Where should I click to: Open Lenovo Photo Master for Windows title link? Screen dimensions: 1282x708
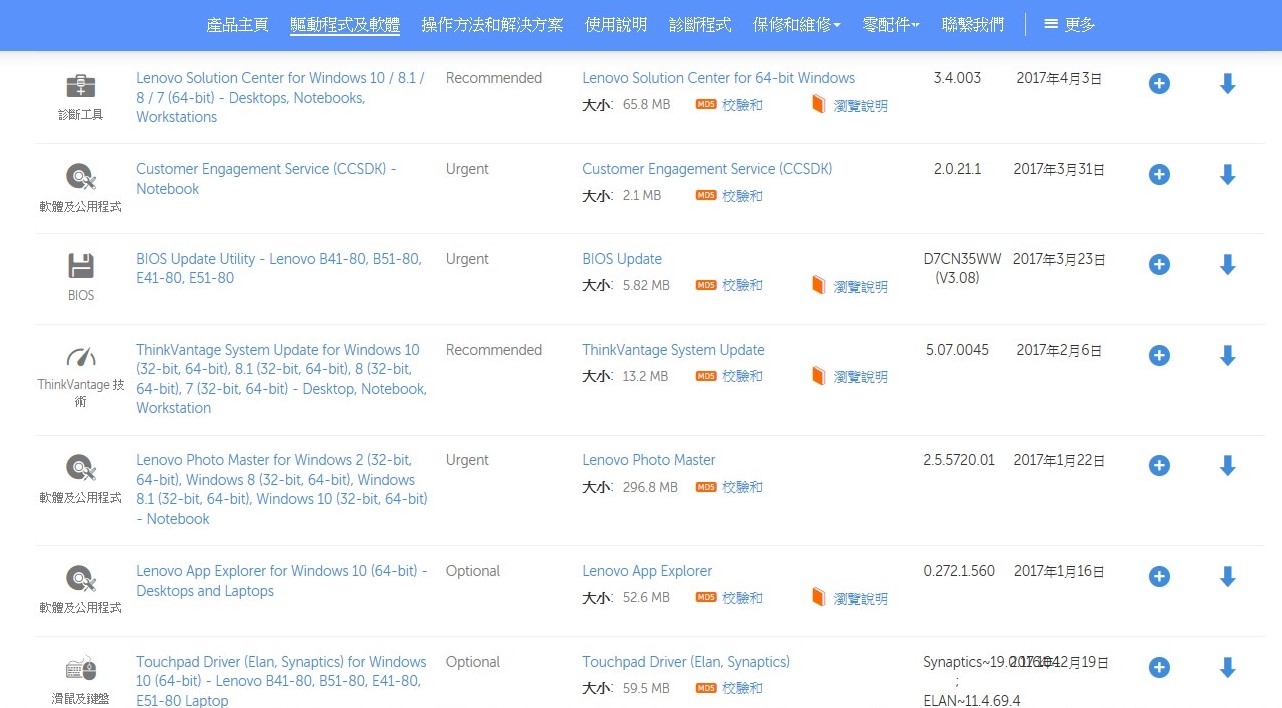click(x=282, y=489)
